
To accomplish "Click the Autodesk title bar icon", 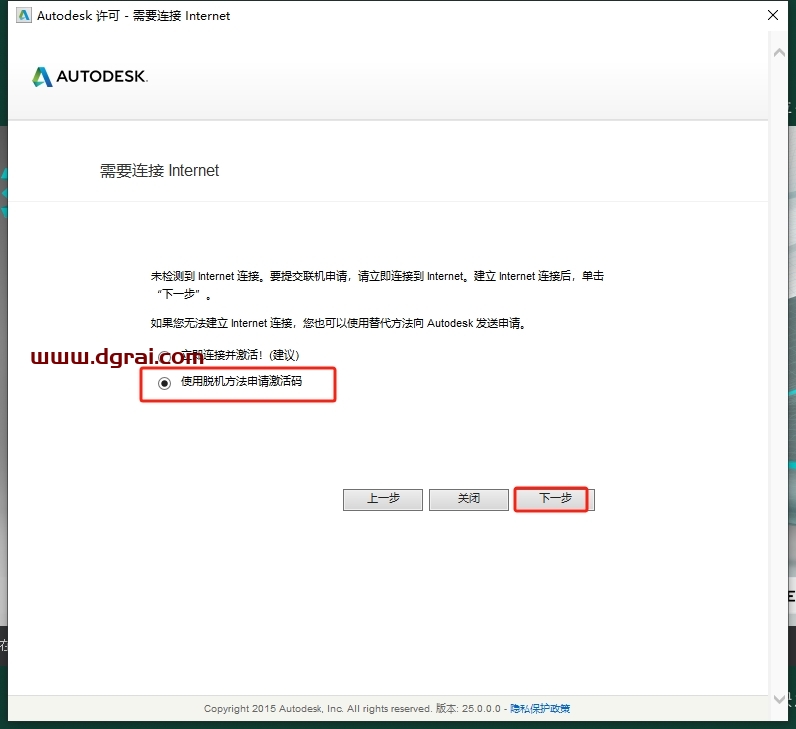I will [x=23, y=15].
